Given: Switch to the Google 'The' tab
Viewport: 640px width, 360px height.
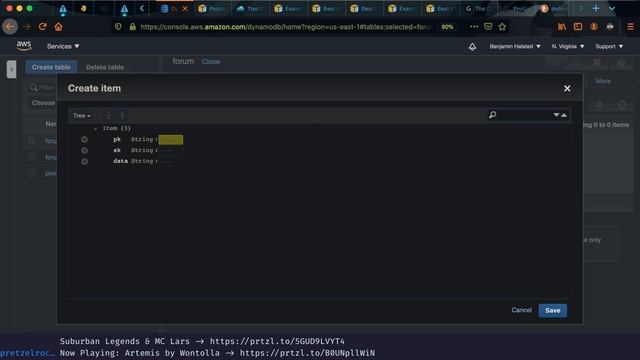Looking at the screenshot, I should click(x=478, y=9).
